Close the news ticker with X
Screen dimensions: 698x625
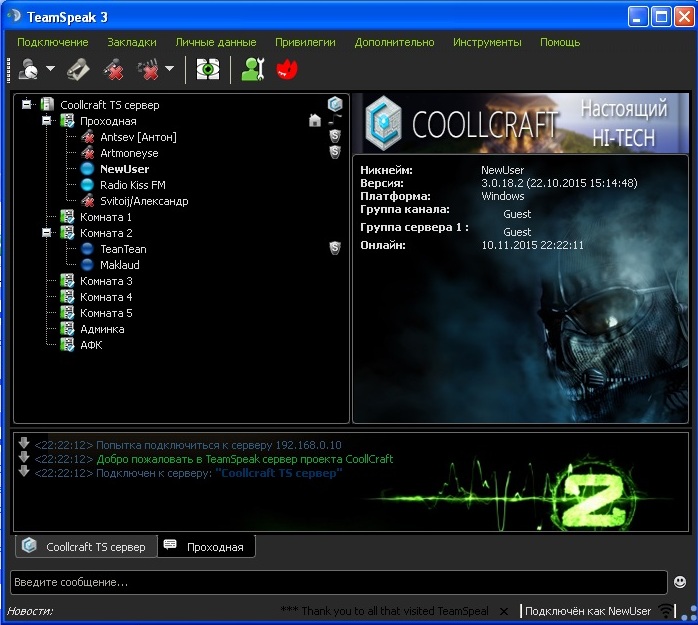tap(503, 612)
